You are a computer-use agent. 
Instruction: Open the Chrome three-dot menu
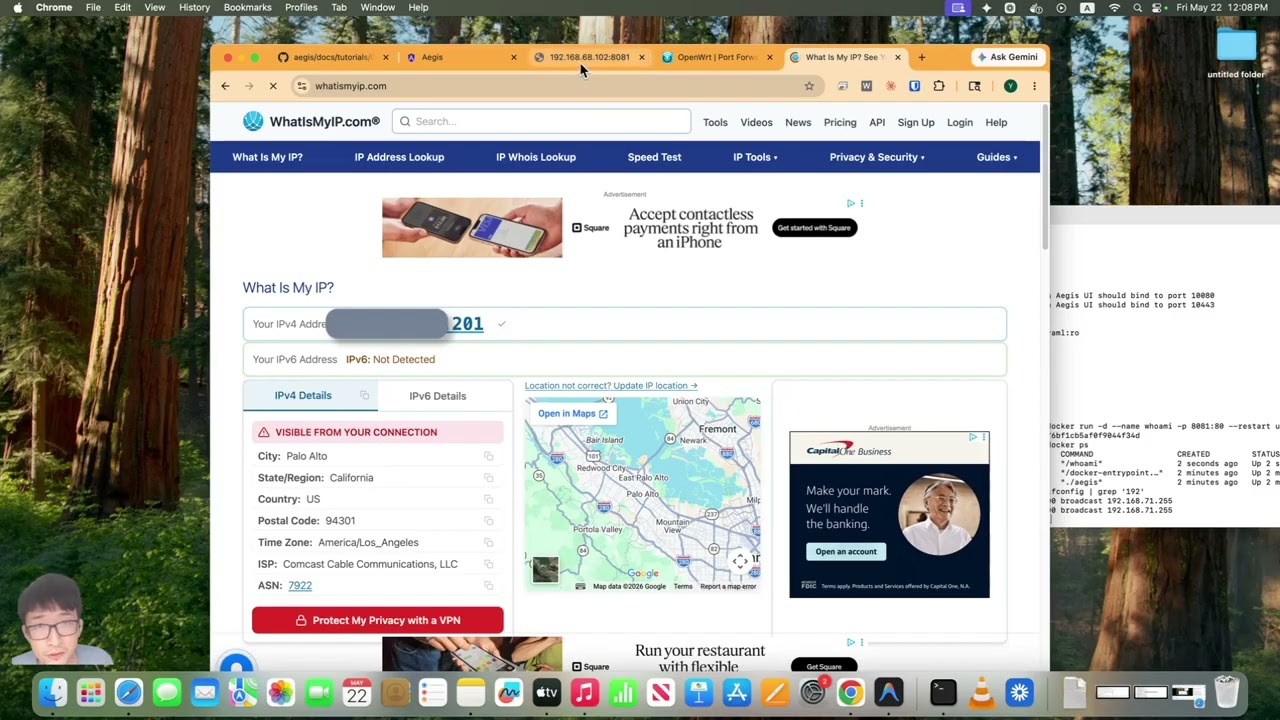point(1034,86)
